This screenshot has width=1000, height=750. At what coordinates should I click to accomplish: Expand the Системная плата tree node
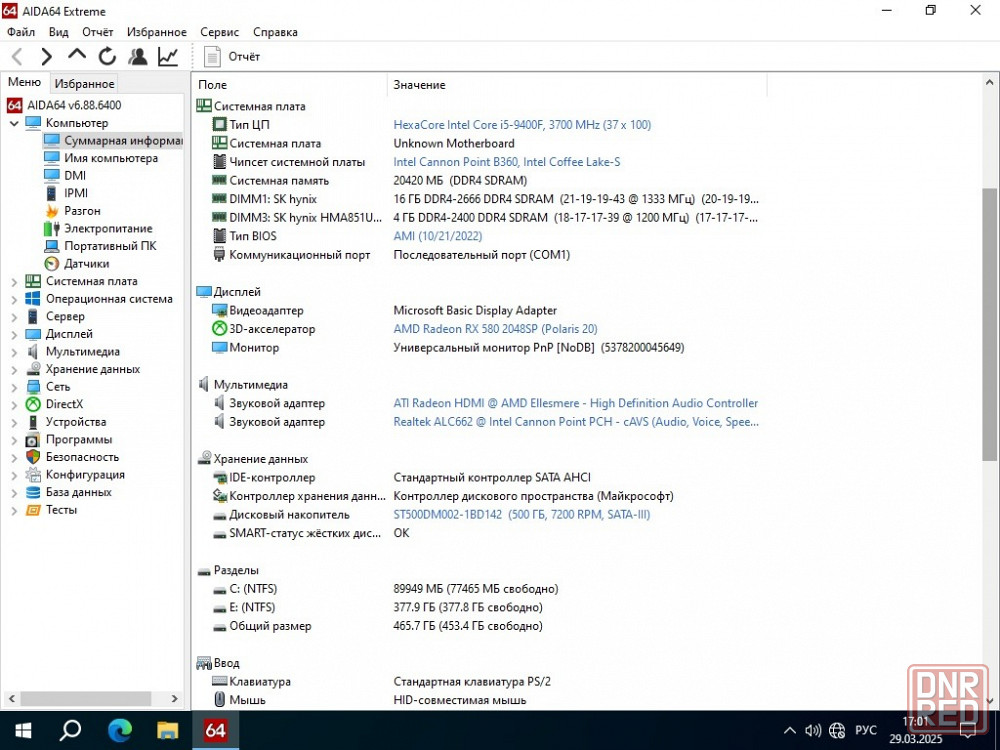click(14, 281)
